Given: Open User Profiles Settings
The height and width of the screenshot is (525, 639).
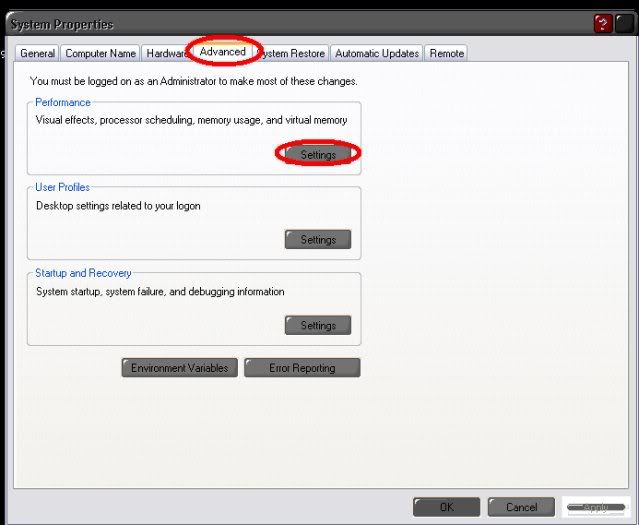Looking at the screenshot, I should [x=318, y=240].
